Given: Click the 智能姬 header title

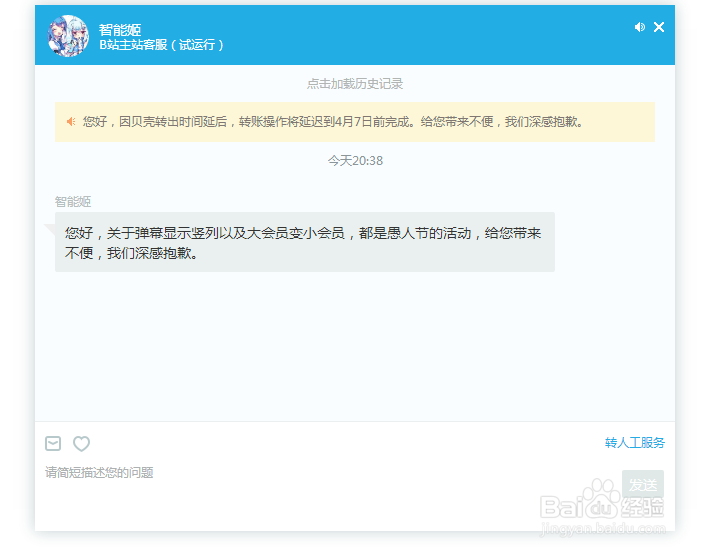Looking at the screenshot, I should (x=120, y=30).
